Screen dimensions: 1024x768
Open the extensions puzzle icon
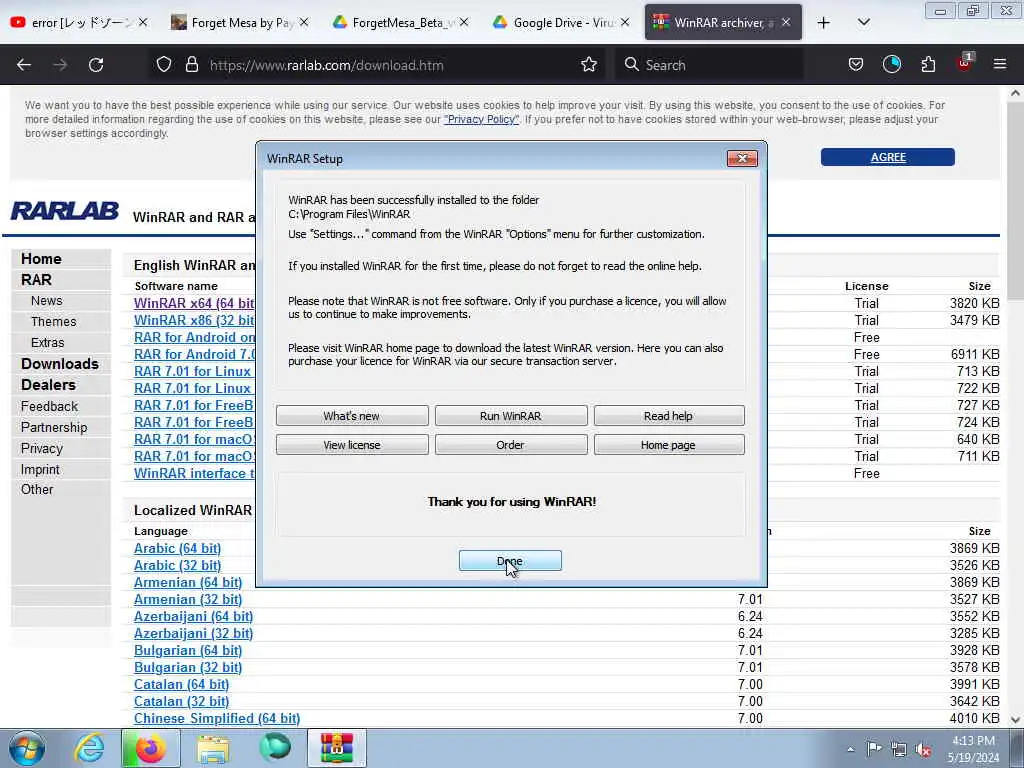coord(928,65)
